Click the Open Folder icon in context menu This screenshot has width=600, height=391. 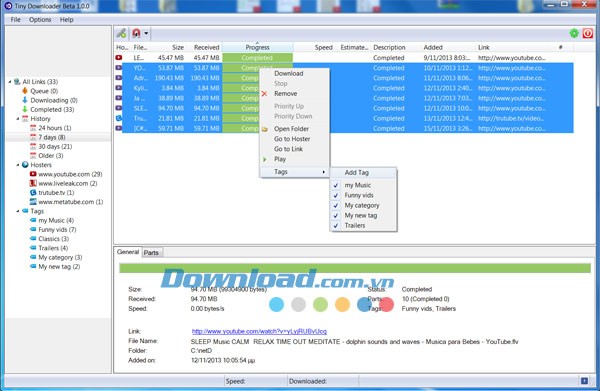point(264,129)
